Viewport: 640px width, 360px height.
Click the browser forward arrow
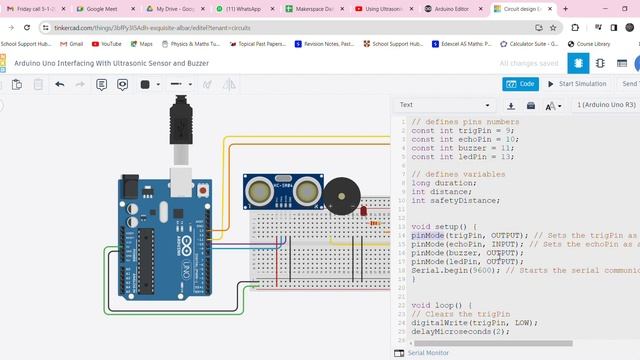[x=11, y=28]
